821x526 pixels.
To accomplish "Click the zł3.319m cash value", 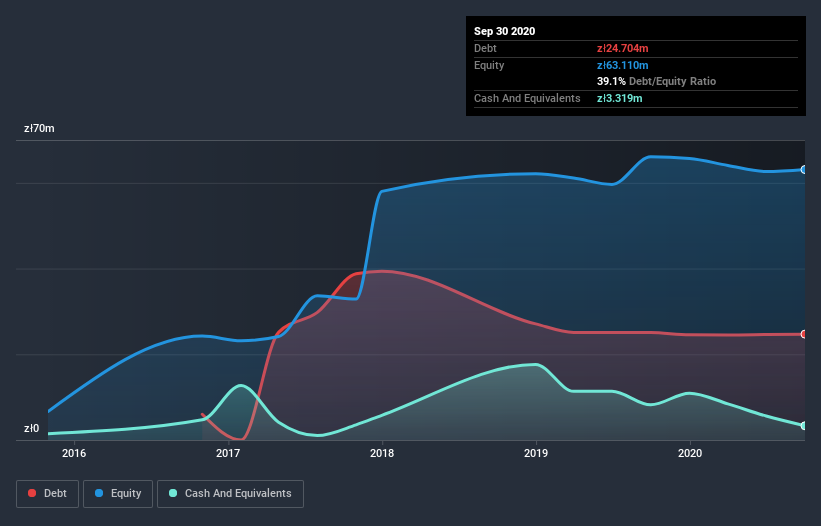I will click(619, 98).
